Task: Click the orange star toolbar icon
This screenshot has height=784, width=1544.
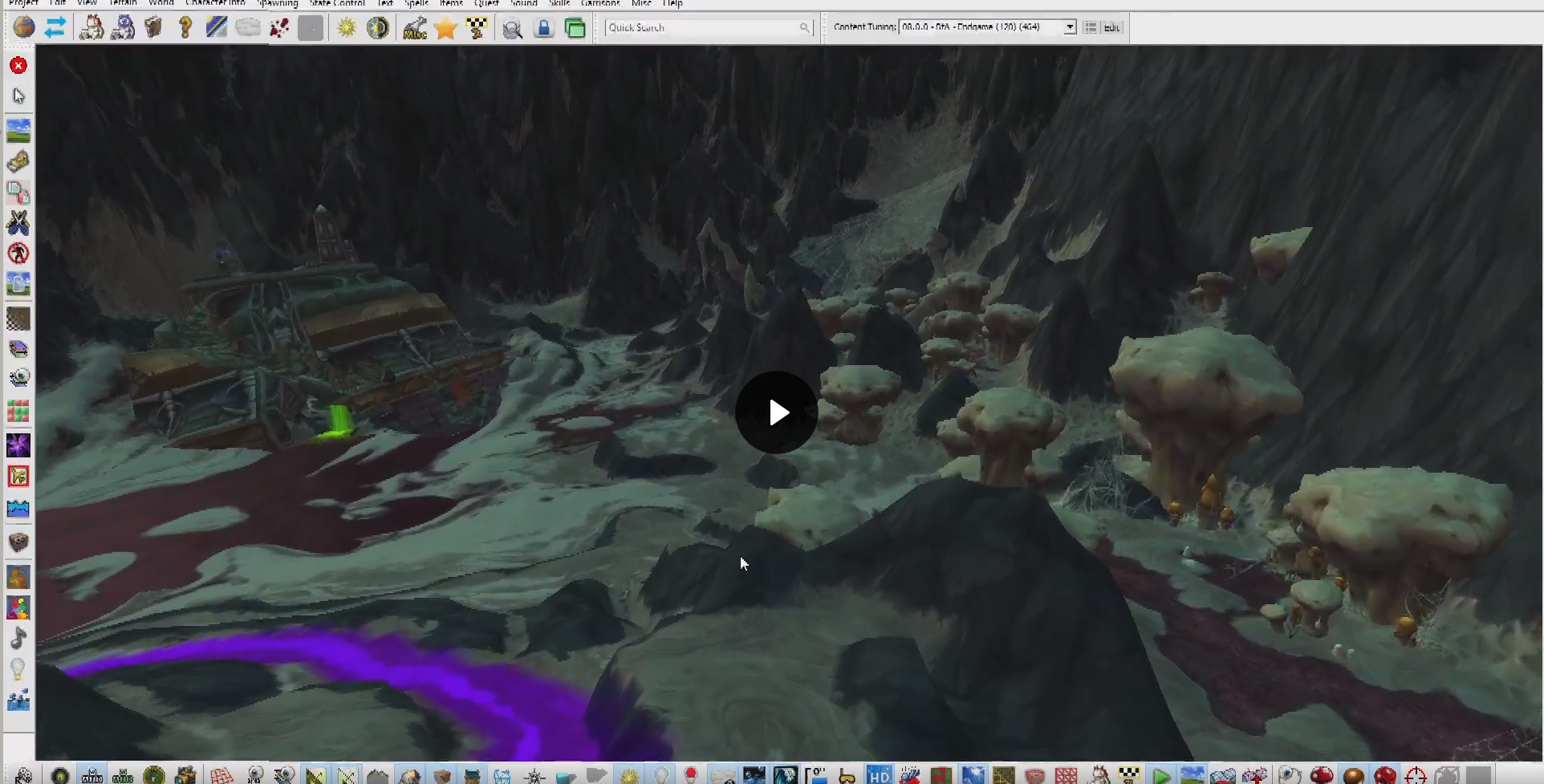Action: click(x=445, y=28)
